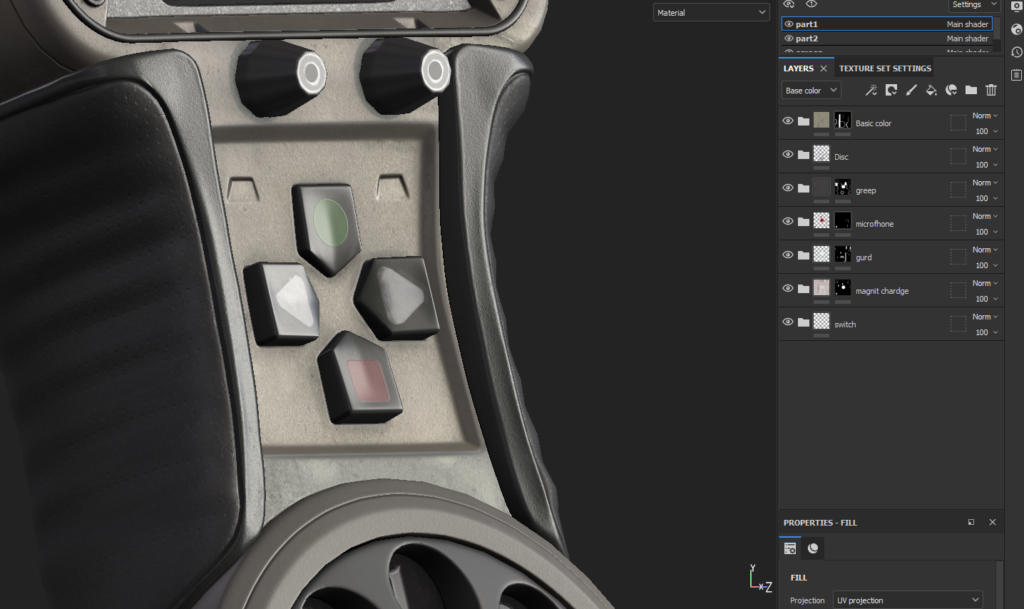
Task: Create a new folder in Layers panel
Action: [x=970, y=90]
